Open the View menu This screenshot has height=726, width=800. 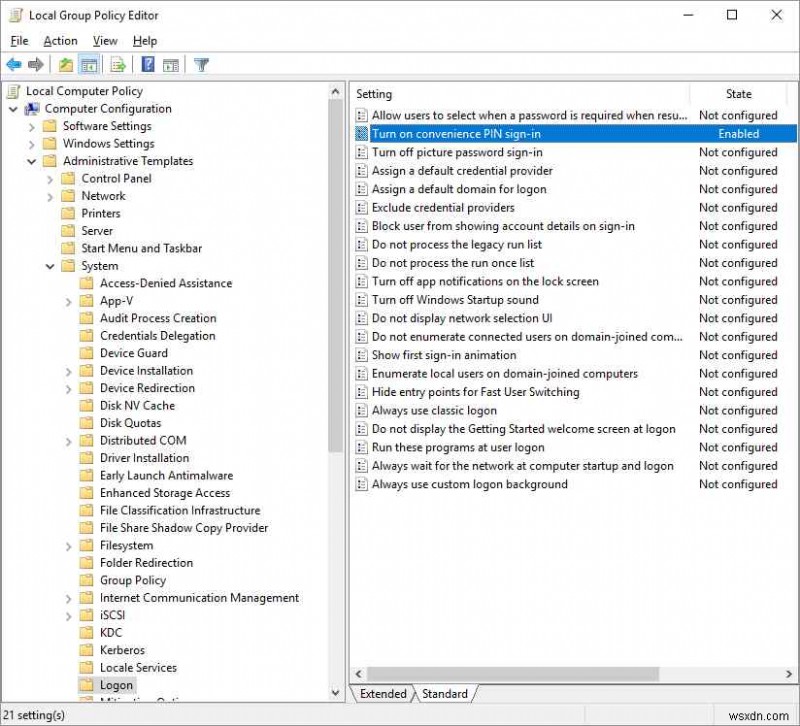pos(104,40)
